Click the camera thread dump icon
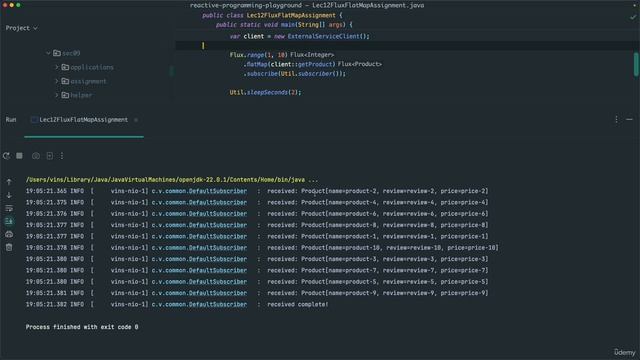 [x=36, y=156]
